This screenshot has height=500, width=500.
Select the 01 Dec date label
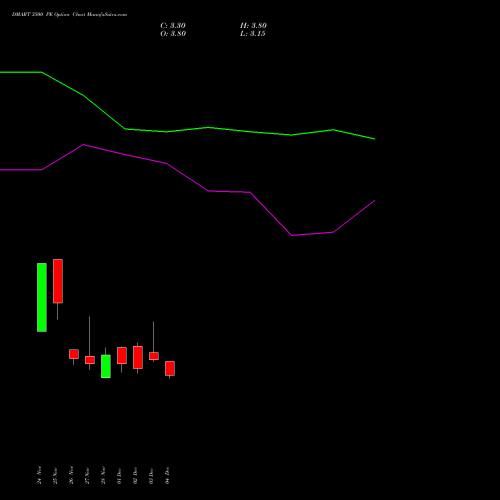tap(119, 476)
